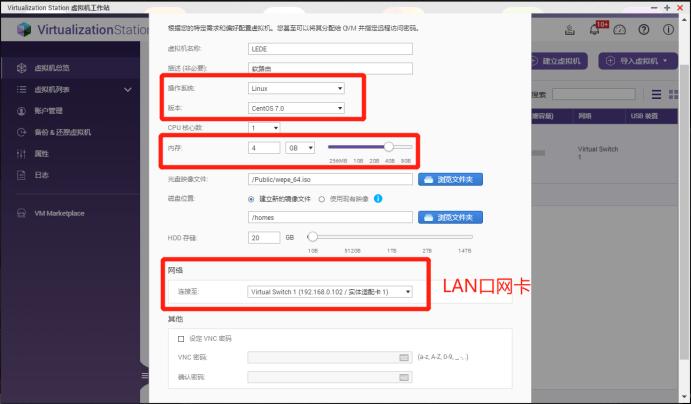Enable the 设定 VNC 密码 checkbox

181,339
